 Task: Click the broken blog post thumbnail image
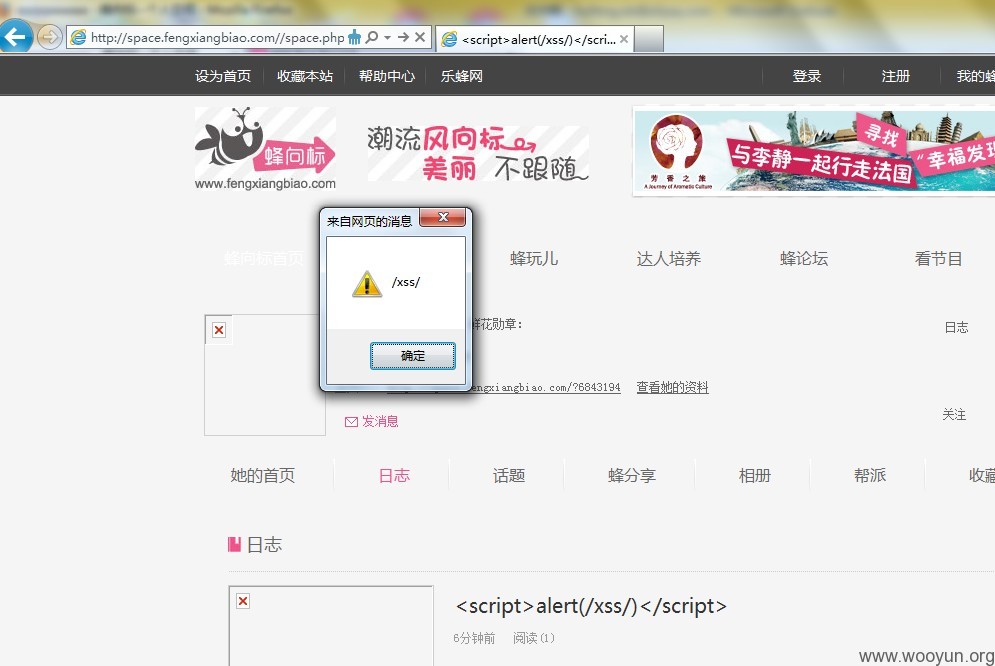(331, 625)
